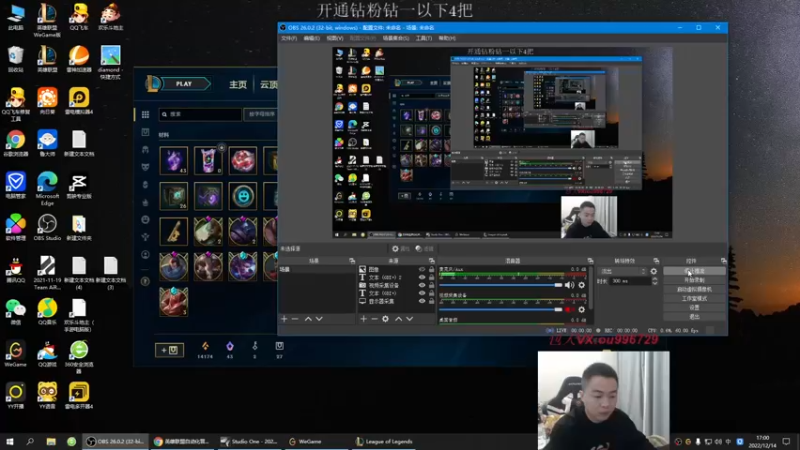Pop out the Scenes dock panel
The image size is (800, 450).
pos(352,261)
